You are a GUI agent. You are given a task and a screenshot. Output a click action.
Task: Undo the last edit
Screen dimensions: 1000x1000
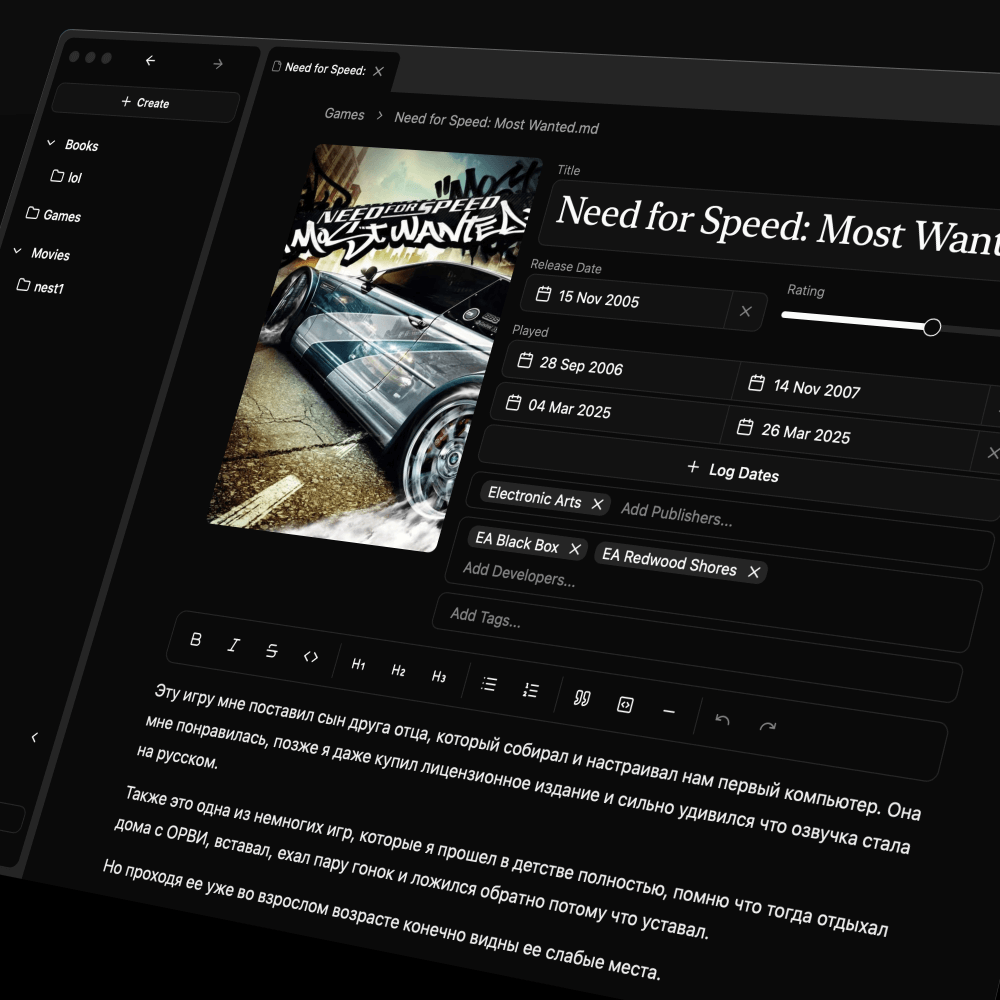click(722, 720)
